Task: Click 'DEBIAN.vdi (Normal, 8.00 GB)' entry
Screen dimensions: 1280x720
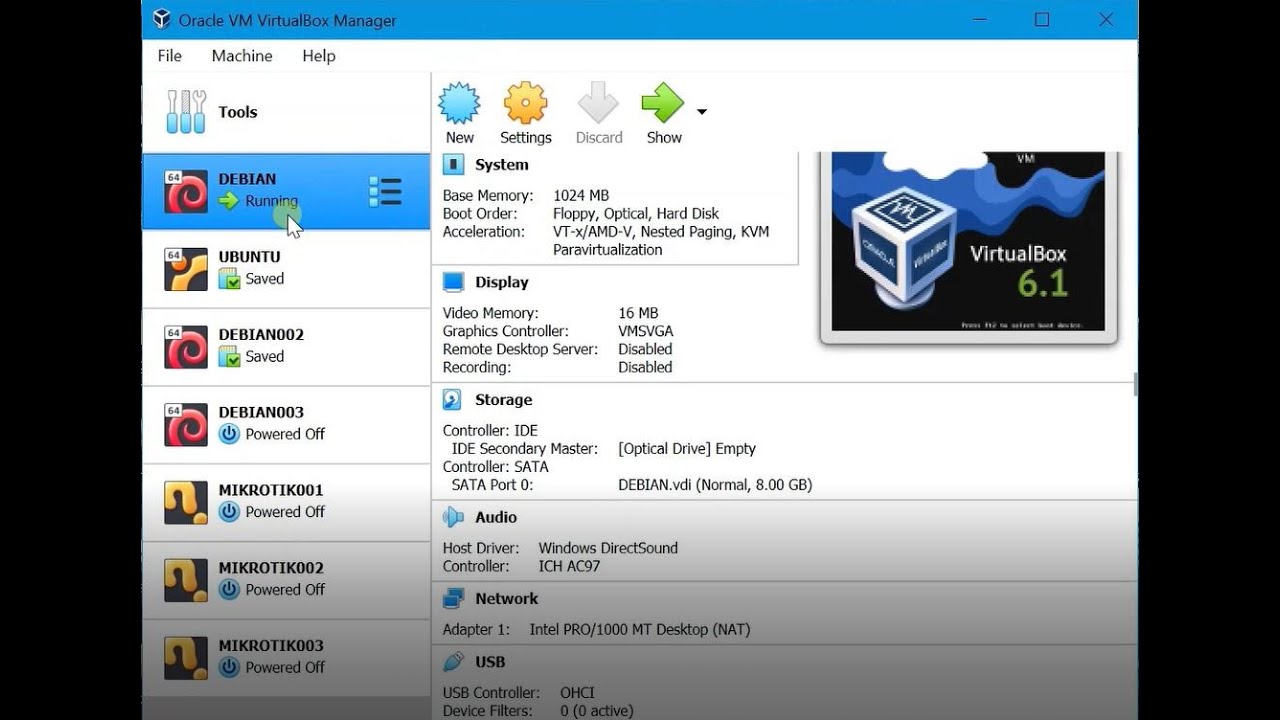Action: (715, 485)
